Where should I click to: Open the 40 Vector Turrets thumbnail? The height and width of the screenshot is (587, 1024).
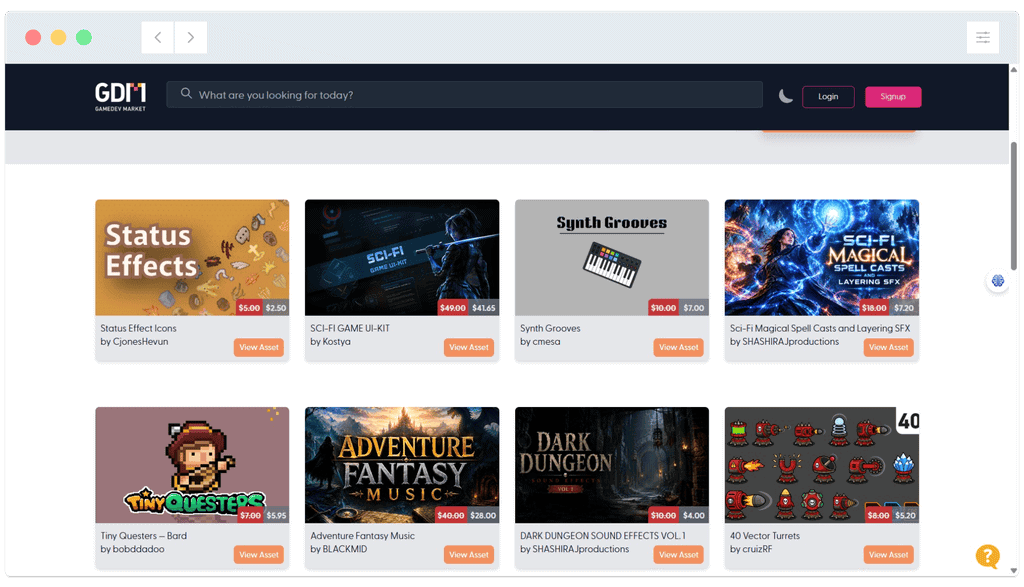pyautogui.click(x=822, y=465)
